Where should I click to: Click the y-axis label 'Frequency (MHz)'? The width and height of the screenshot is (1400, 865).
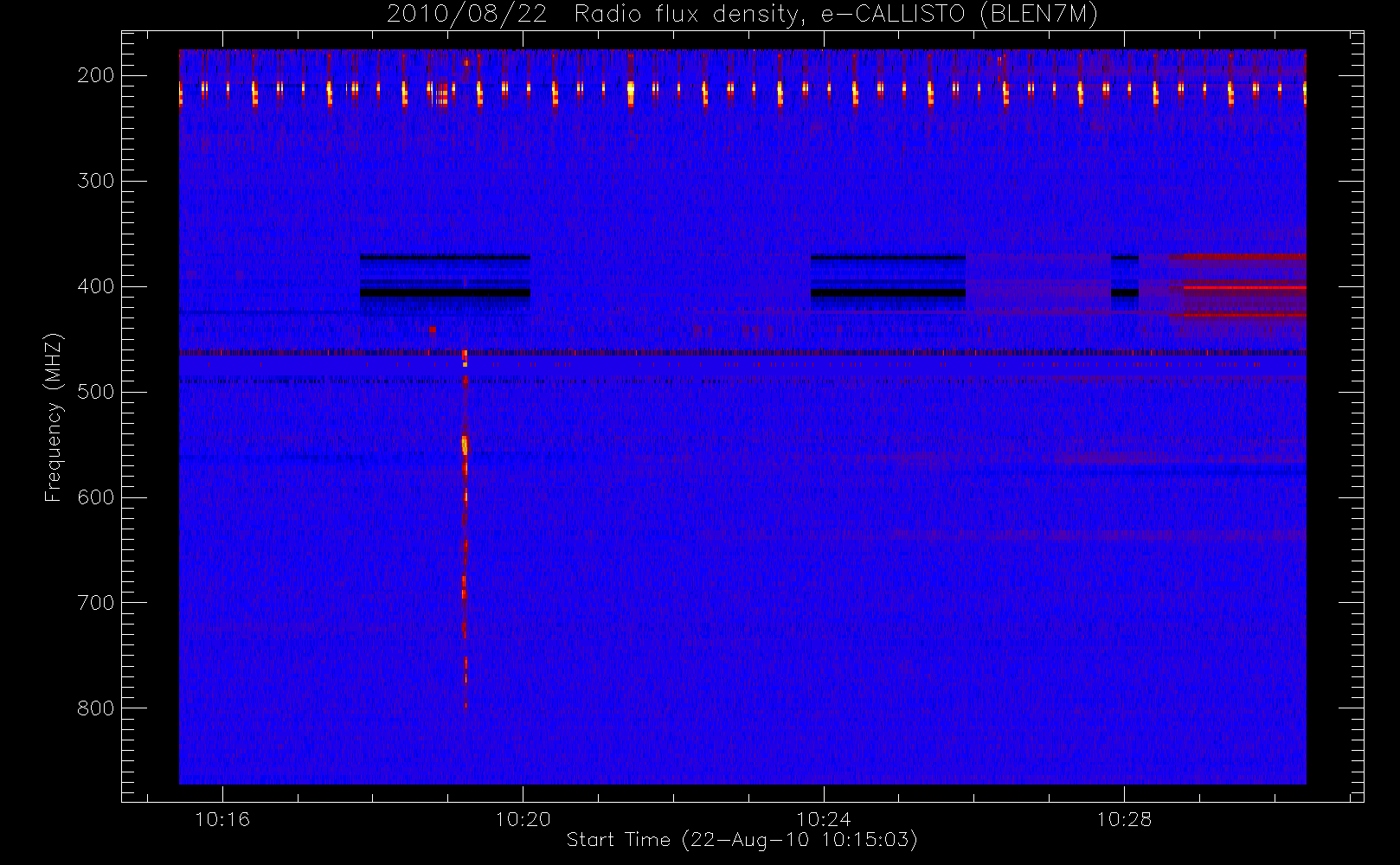point(54,417)
